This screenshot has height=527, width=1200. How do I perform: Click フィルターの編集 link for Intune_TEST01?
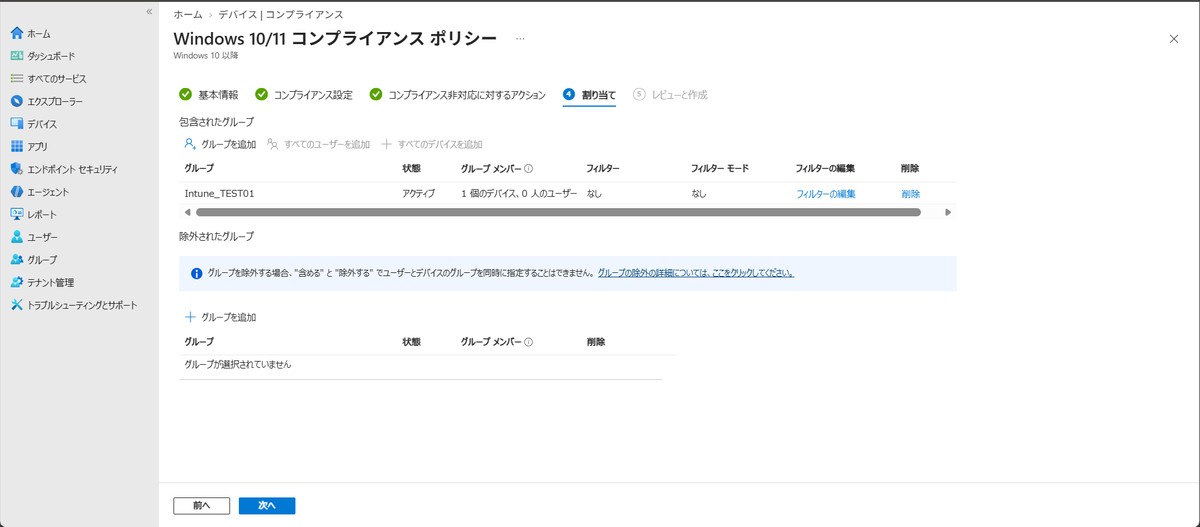click(826, 194)
